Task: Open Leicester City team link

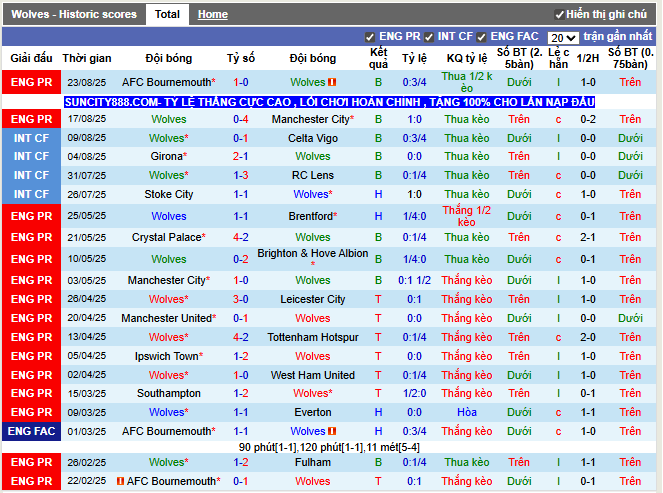Action: point(313,299)
